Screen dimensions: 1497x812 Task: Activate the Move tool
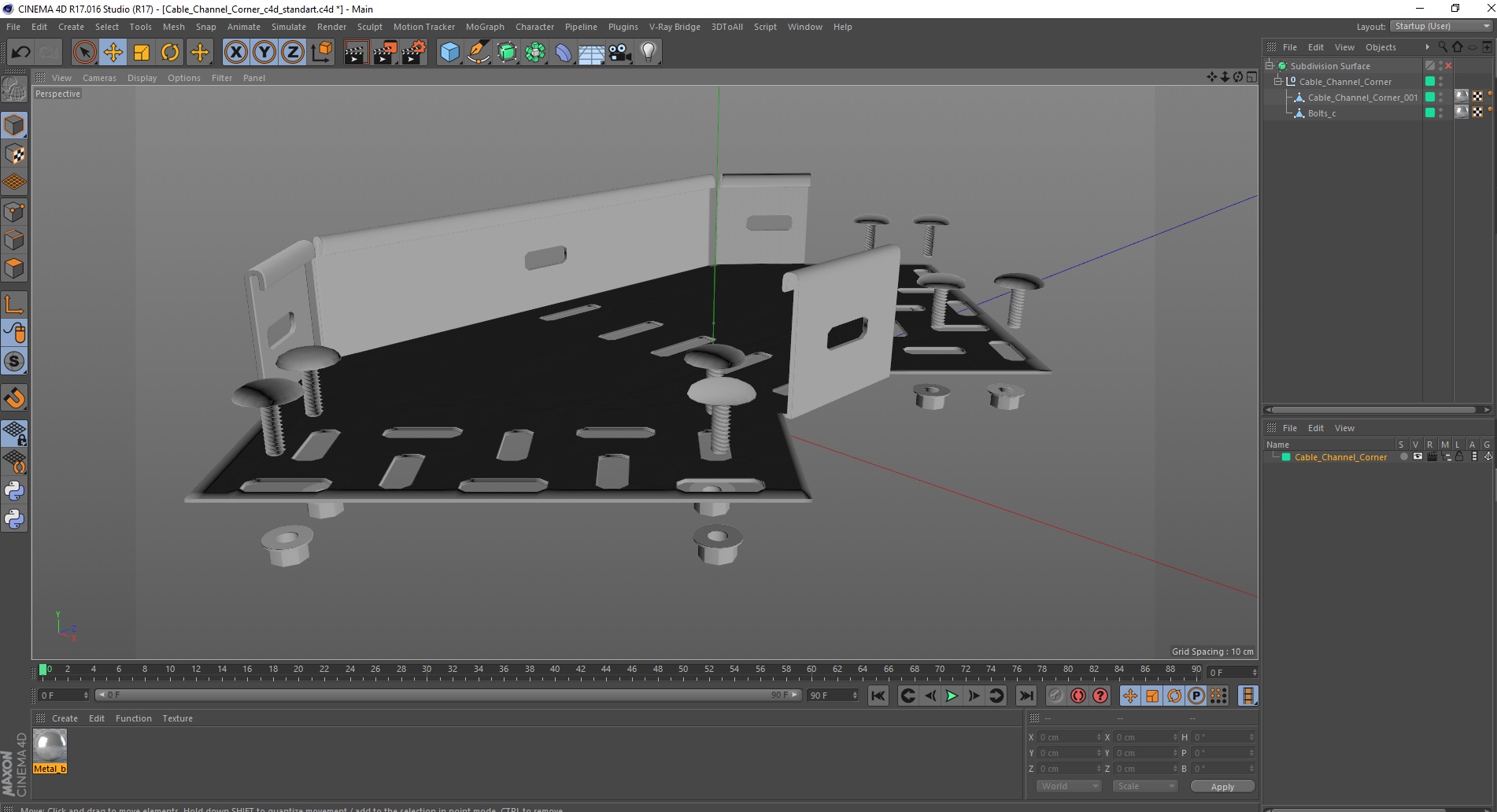113,53
